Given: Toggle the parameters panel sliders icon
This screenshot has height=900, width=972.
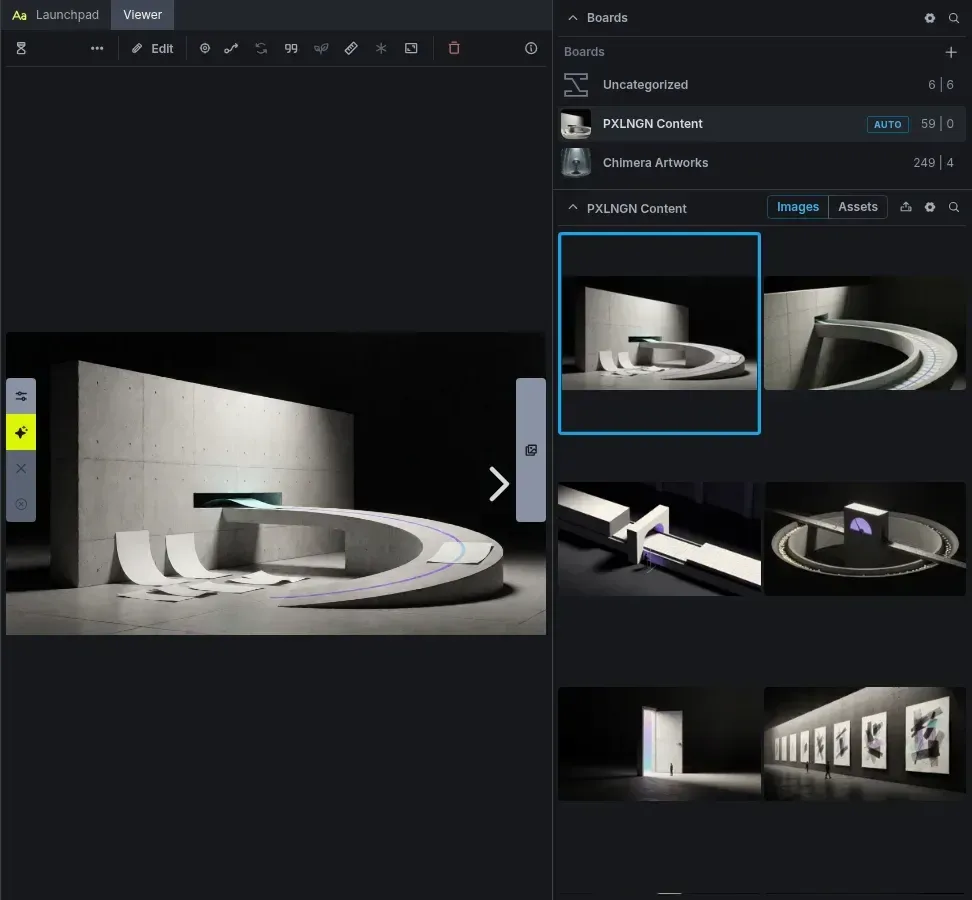Looking at the screenshot, I should pyautogui.click(x=21, y=396).
